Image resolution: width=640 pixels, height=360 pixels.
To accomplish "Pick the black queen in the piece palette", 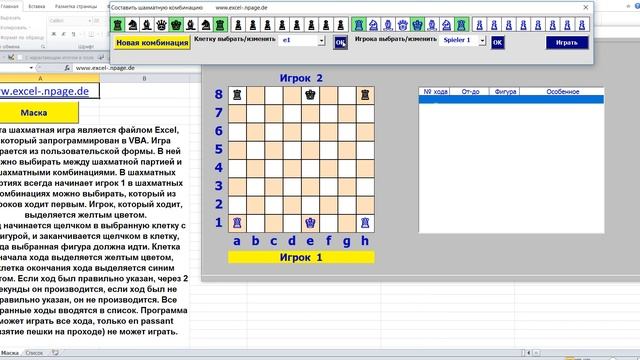I will (162, 25).
